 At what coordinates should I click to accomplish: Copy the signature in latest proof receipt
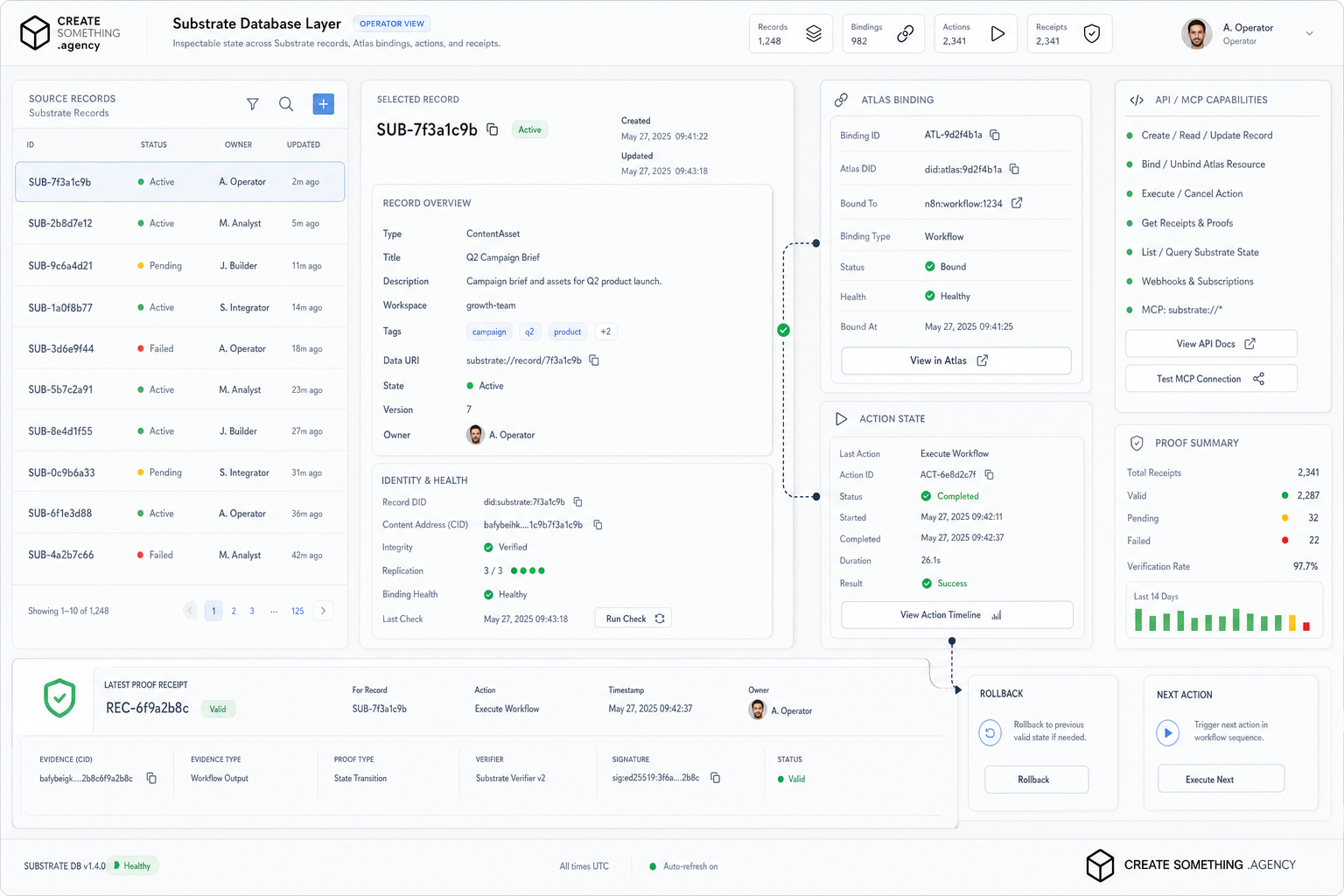tap(716, 778)
